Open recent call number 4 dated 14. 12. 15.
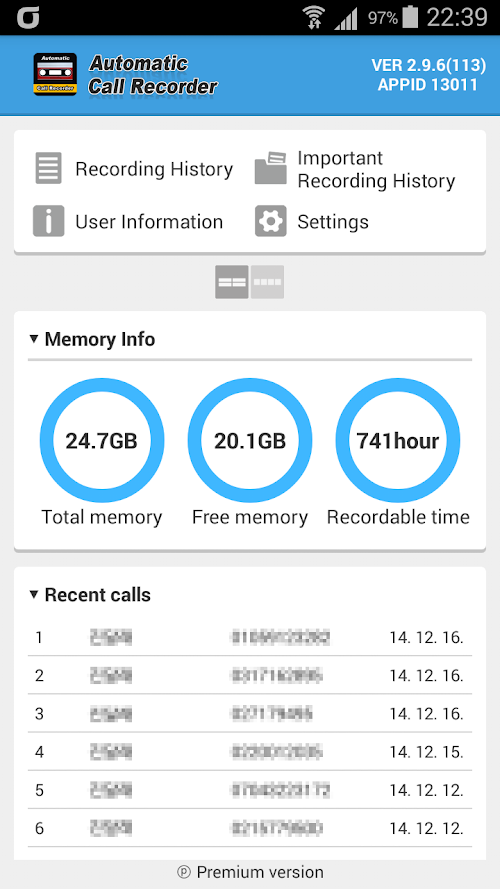 click(250, 752)
